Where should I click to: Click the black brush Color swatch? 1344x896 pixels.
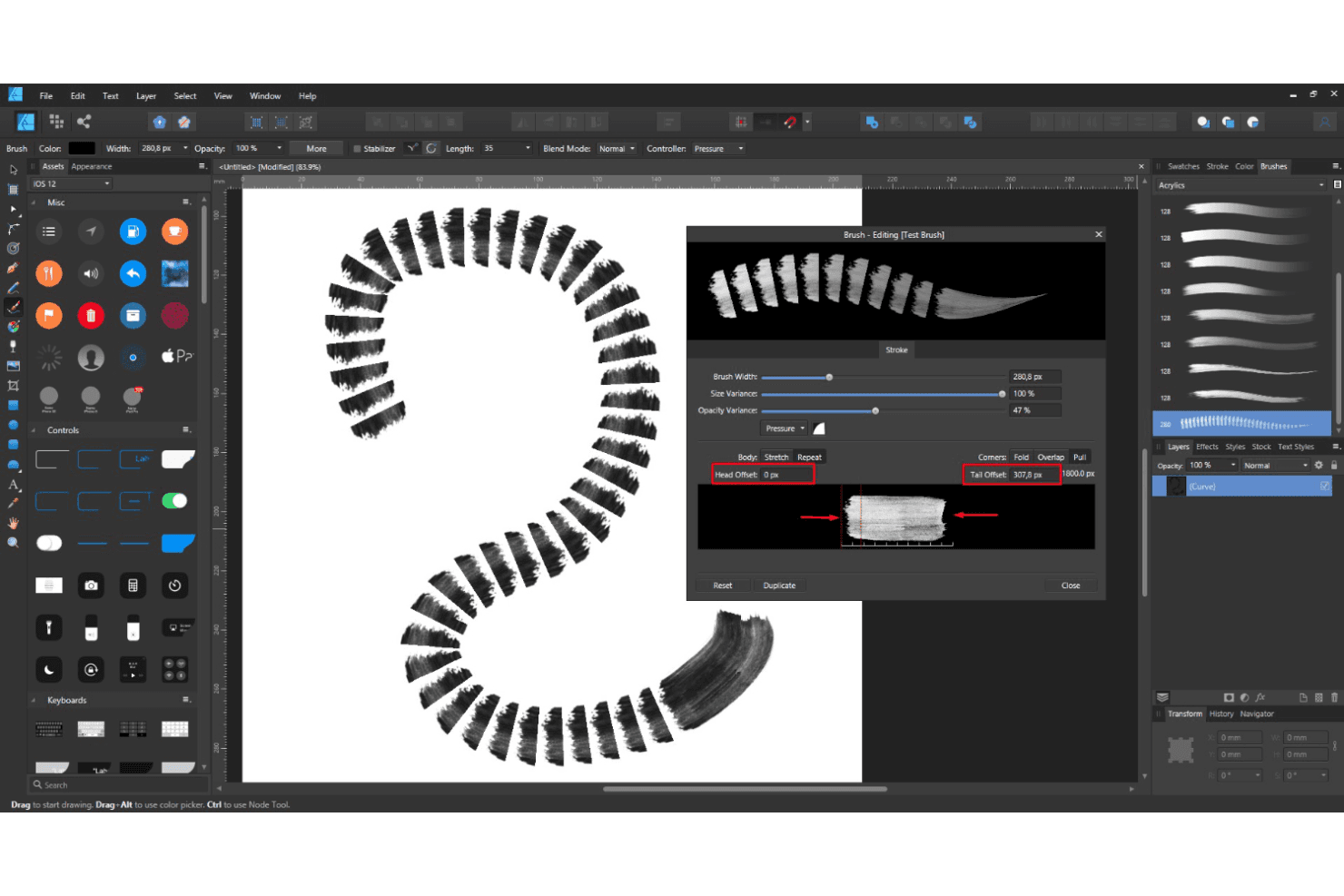tap(82, 148)
